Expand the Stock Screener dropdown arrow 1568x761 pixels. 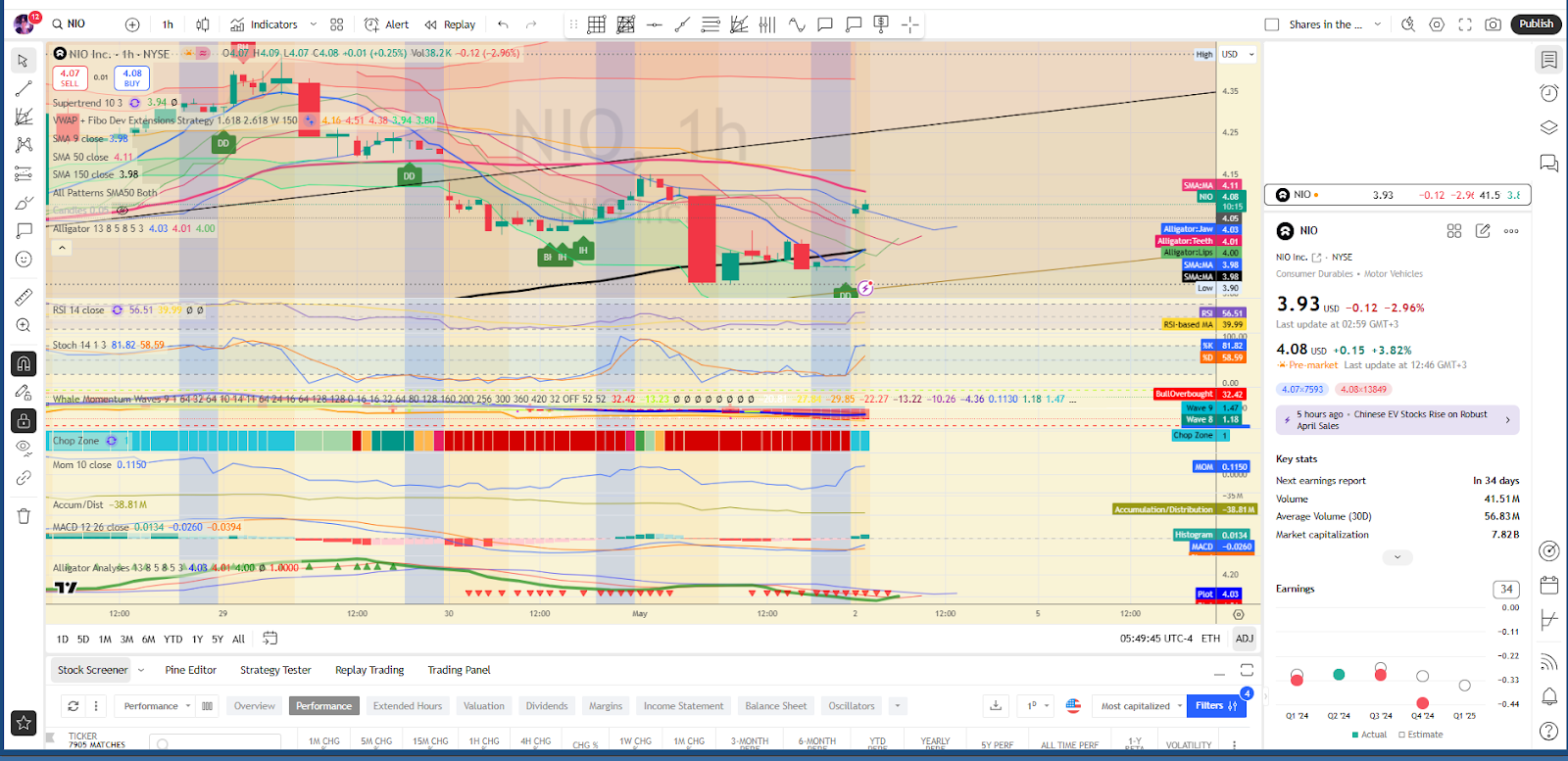(x=141, y=670)
